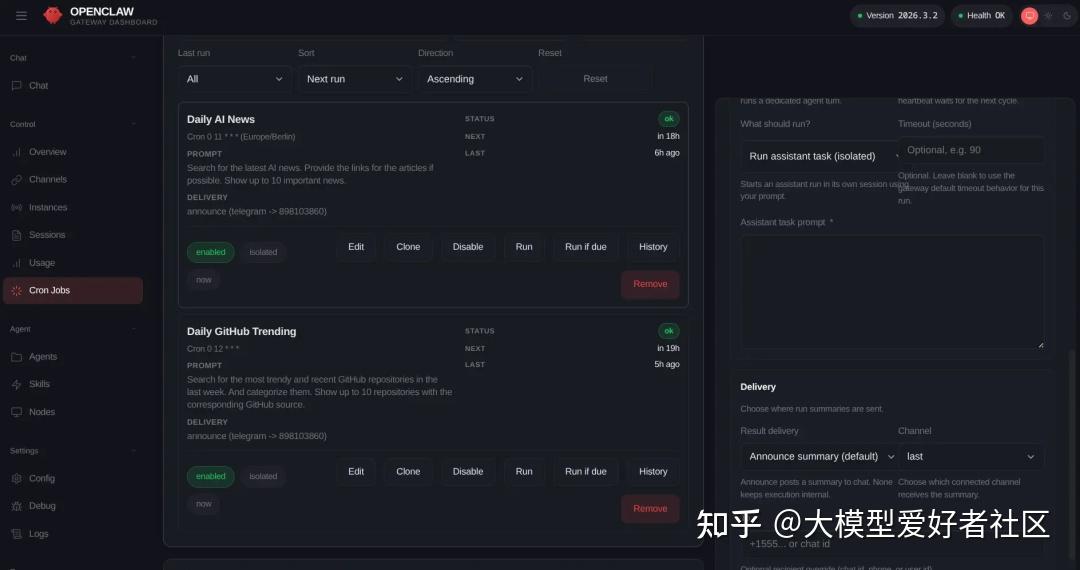Open Chat from the sidebar
This screenshot has width=1080, height=570.
(x=38, y=86)
